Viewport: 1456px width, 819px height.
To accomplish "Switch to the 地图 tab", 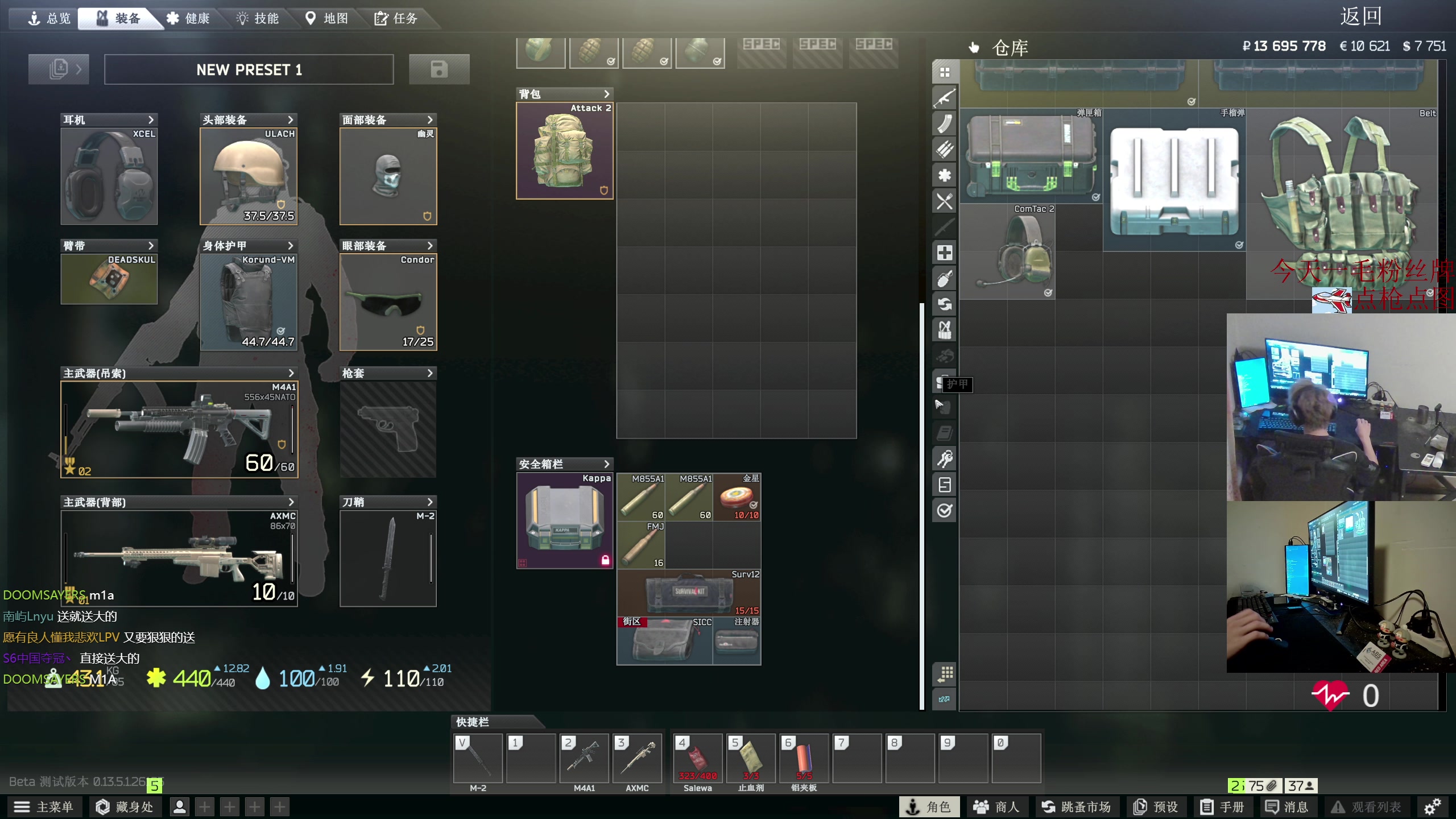I will coord(327,19).
